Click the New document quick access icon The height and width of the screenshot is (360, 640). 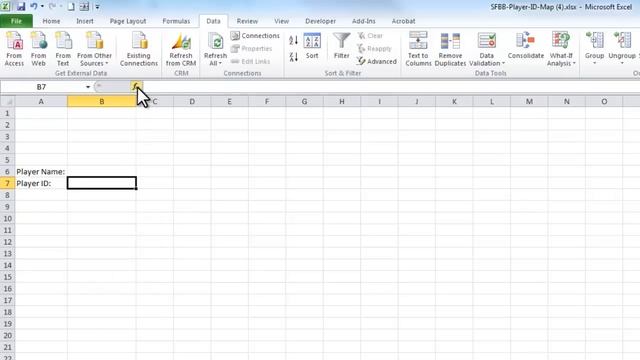(x=71, y=7)
